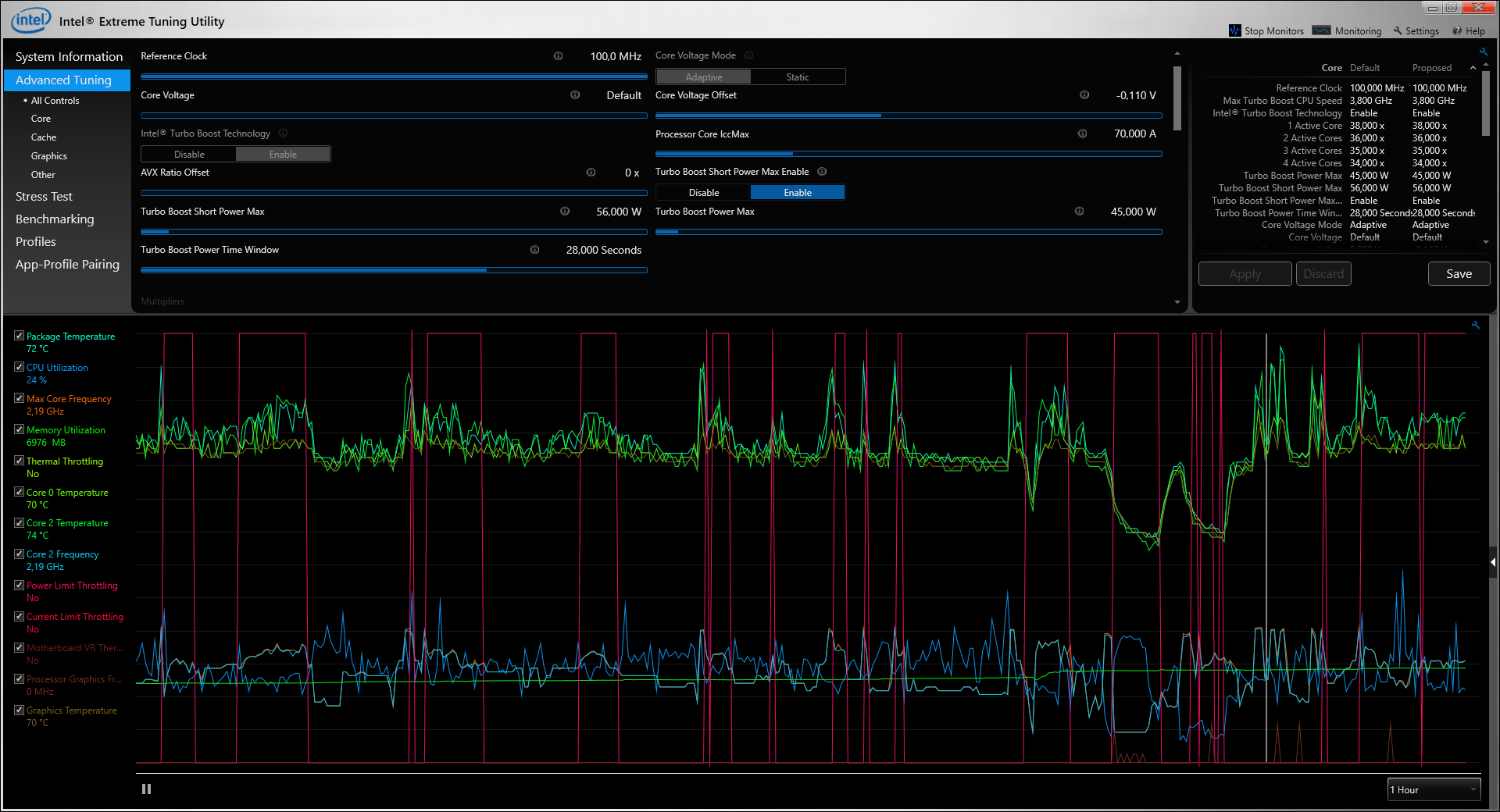Click AVX Ratio Offset info icon
1500x812 pixels.
coord(591,173)
